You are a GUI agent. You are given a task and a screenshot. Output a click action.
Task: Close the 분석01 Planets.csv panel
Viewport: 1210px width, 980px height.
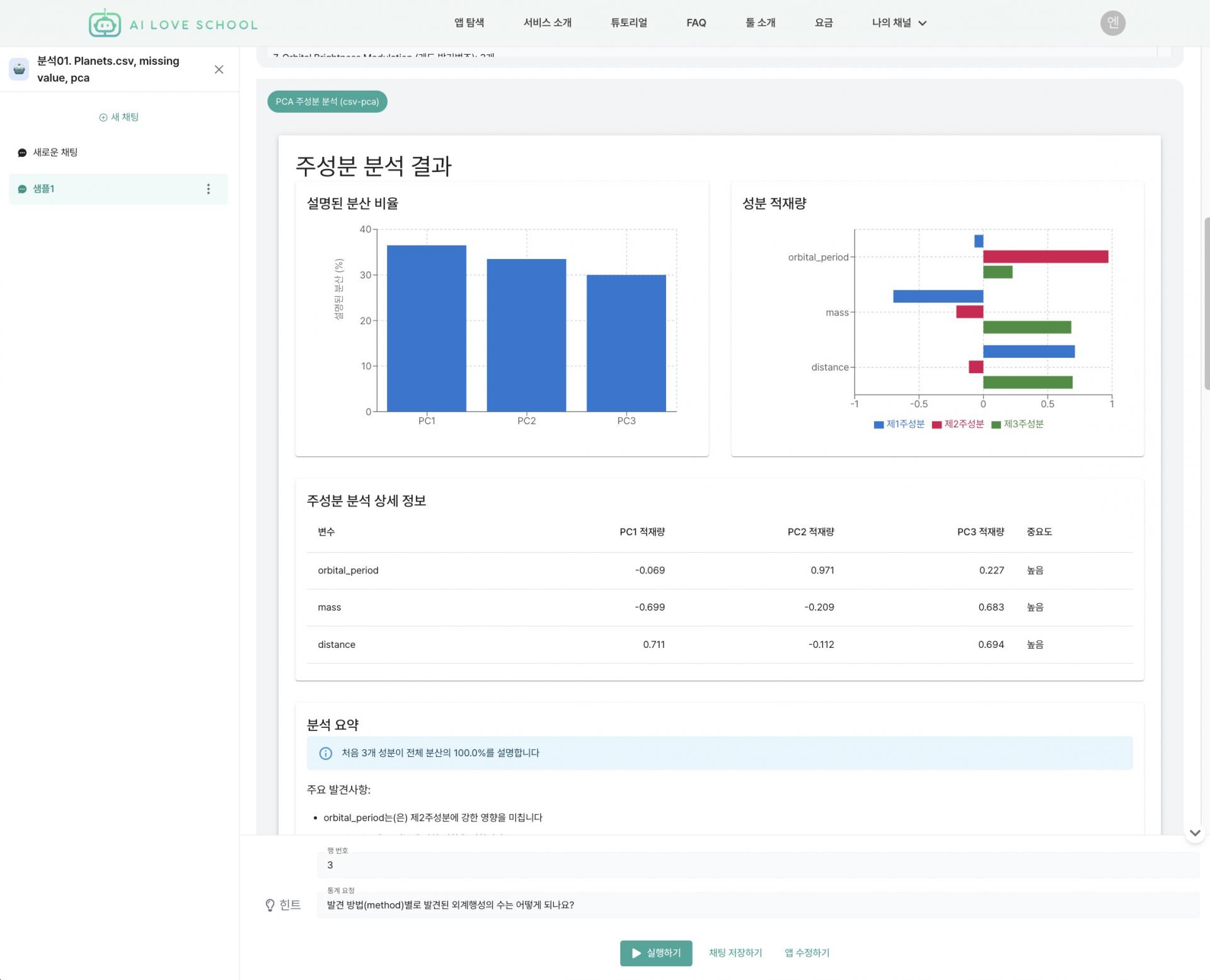(219, 69)
